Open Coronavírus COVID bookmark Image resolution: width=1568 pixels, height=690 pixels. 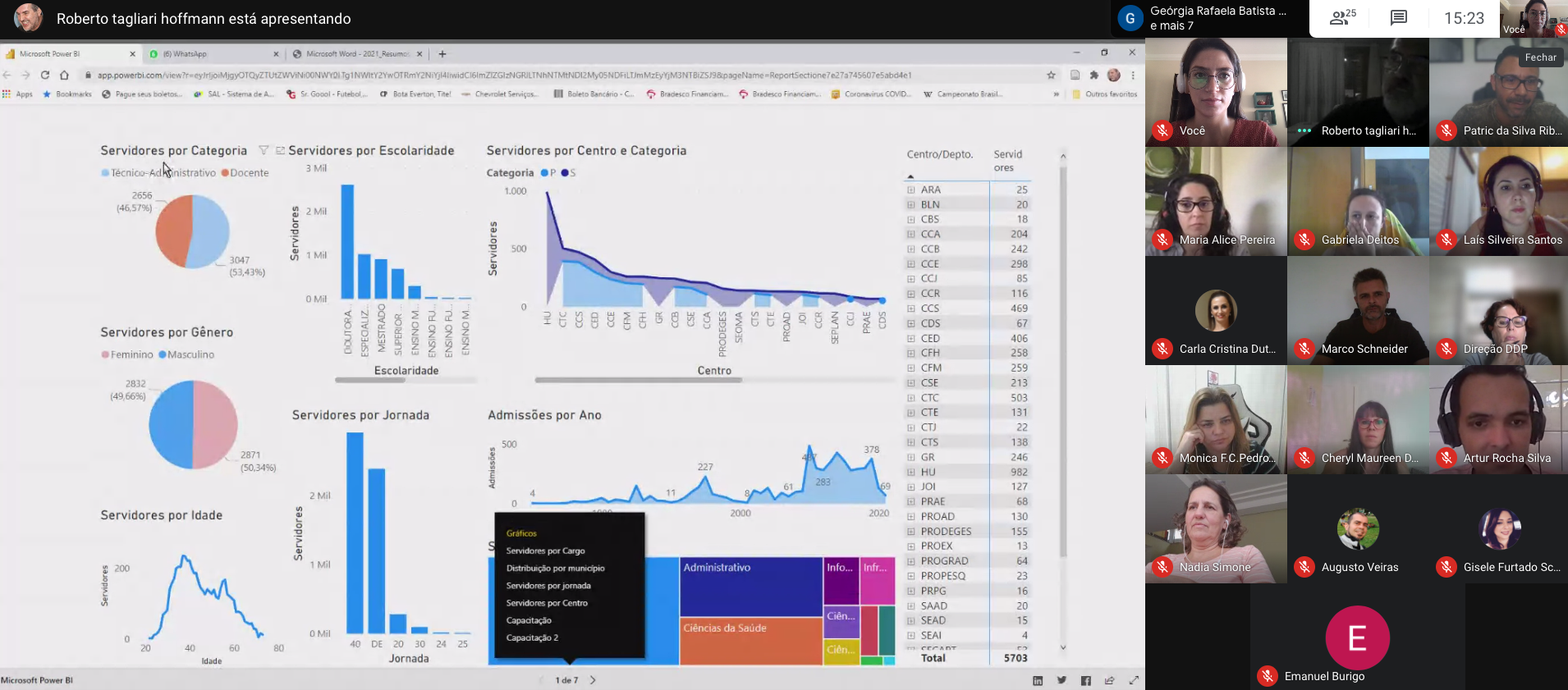(871, 94)
